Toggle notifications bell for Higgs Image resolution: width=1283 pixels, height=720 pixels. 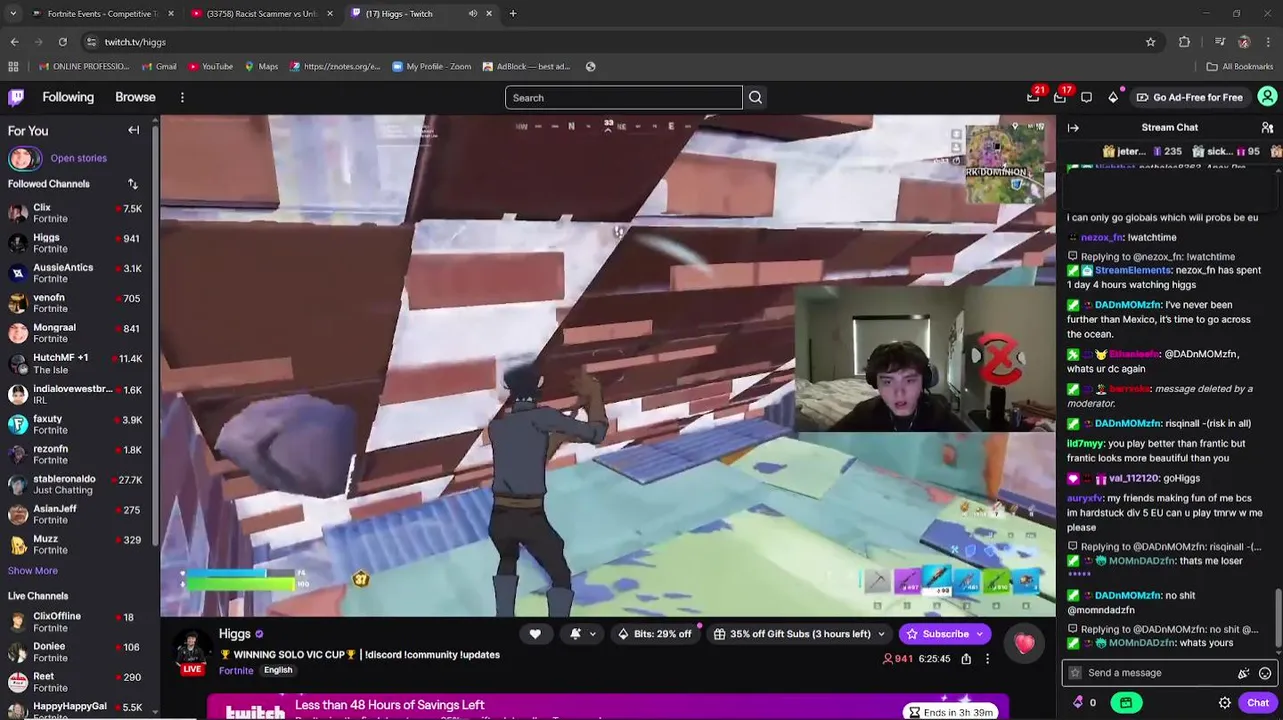coord(575,634)
